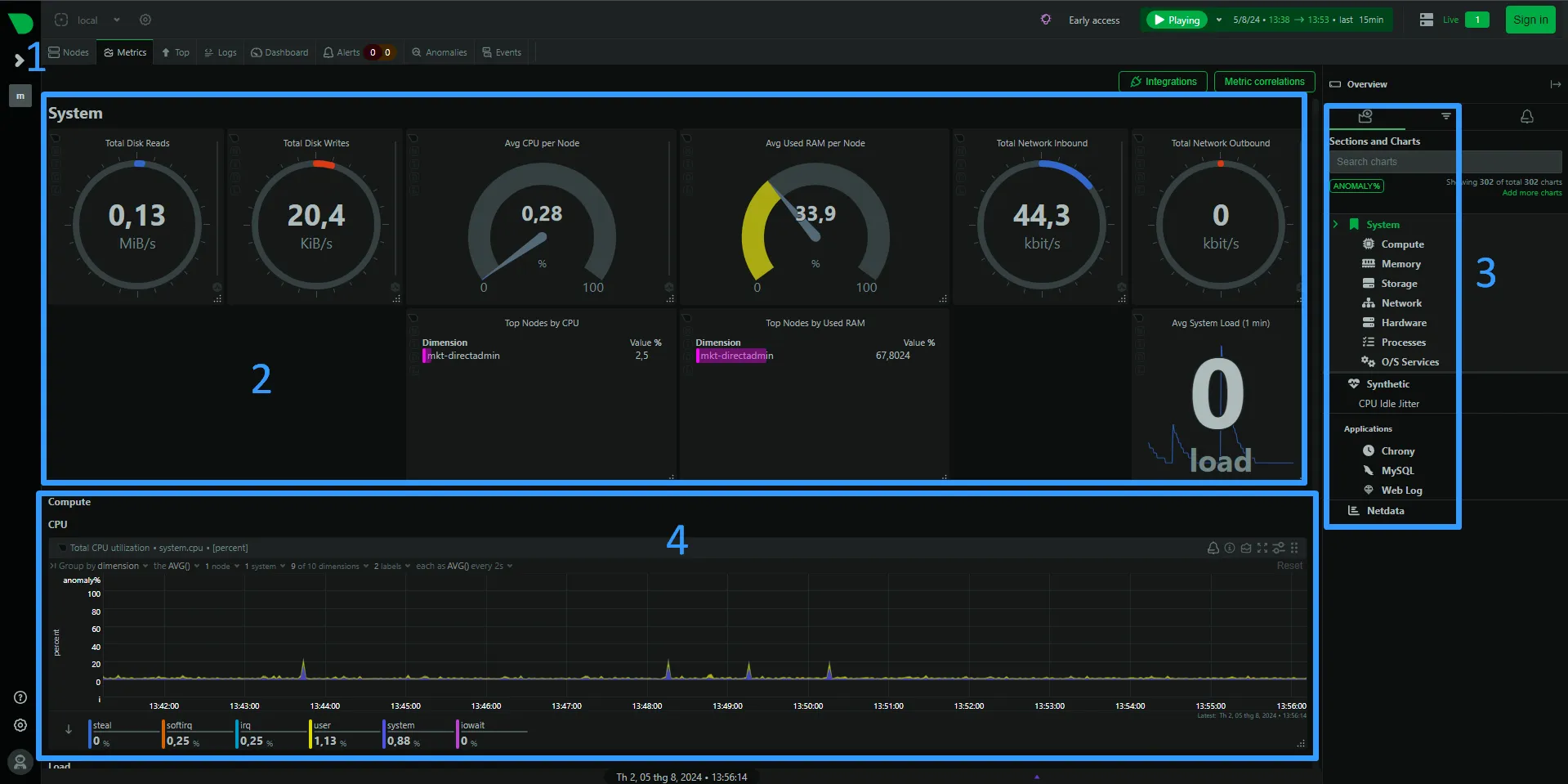Open the MySQL application section
Image resolution: width=1568 pixels, height=784 pixels.
pos(1397,471)
